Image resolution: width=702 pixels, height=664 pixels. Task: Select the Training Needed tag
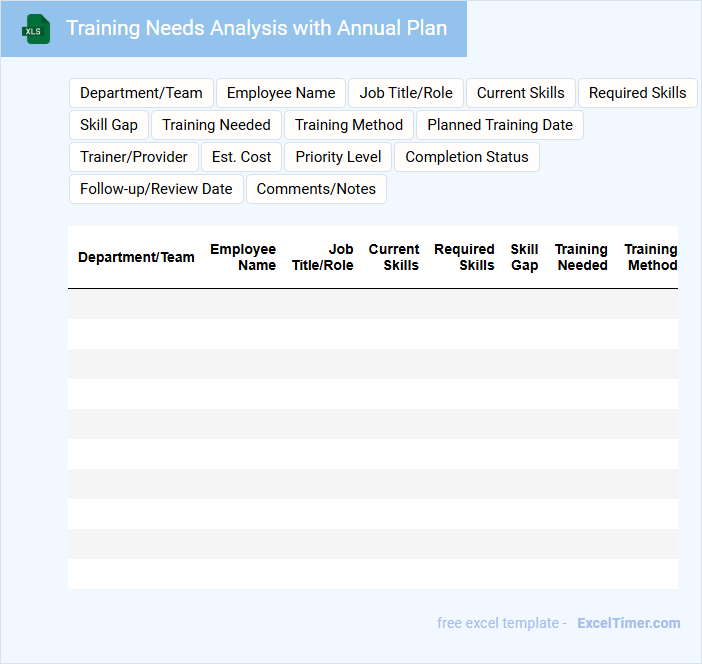pyautogui.click(x=216, y=125)
